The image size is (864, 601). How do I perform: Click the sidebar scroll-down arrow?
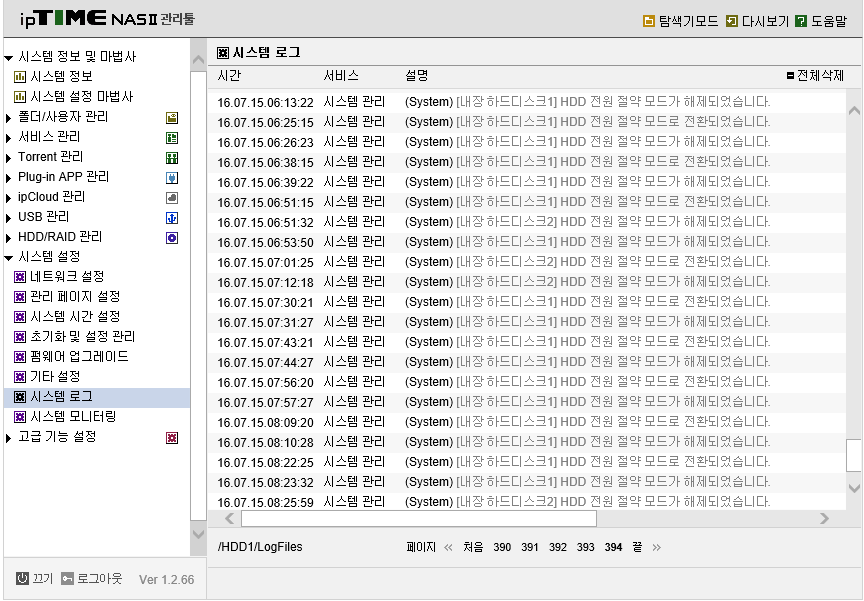point(198,533)
